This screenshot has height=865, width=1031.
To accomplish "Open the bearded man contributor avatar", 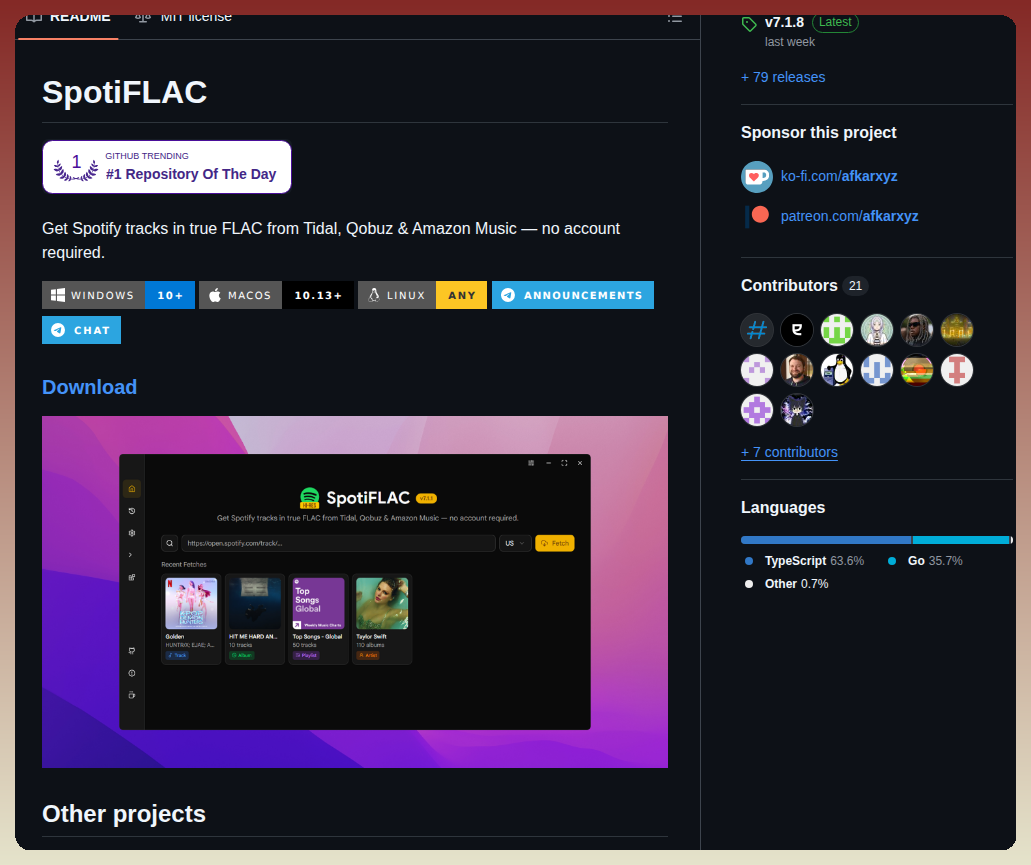I will (797, 370).
